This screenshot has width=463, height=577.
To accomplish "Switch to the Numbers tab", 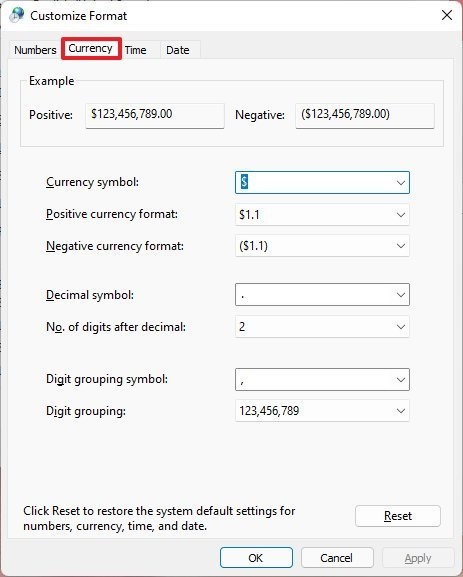I will point(35,50).
